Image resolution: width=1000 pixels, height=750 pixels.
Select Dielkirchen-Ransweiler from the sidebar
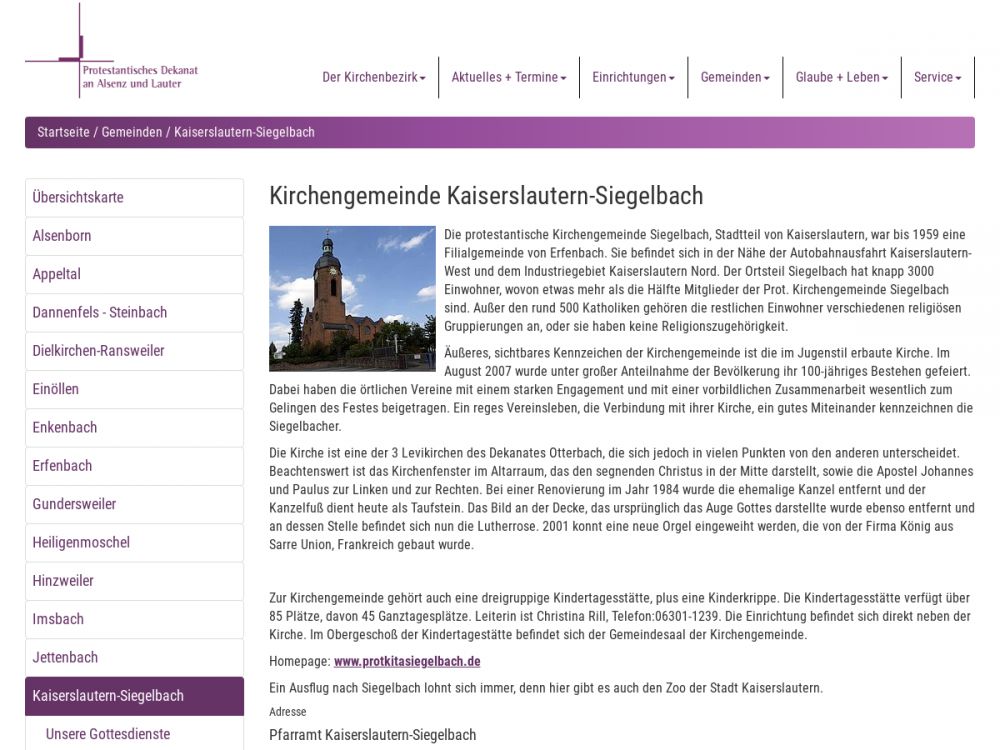pos(98,351)
